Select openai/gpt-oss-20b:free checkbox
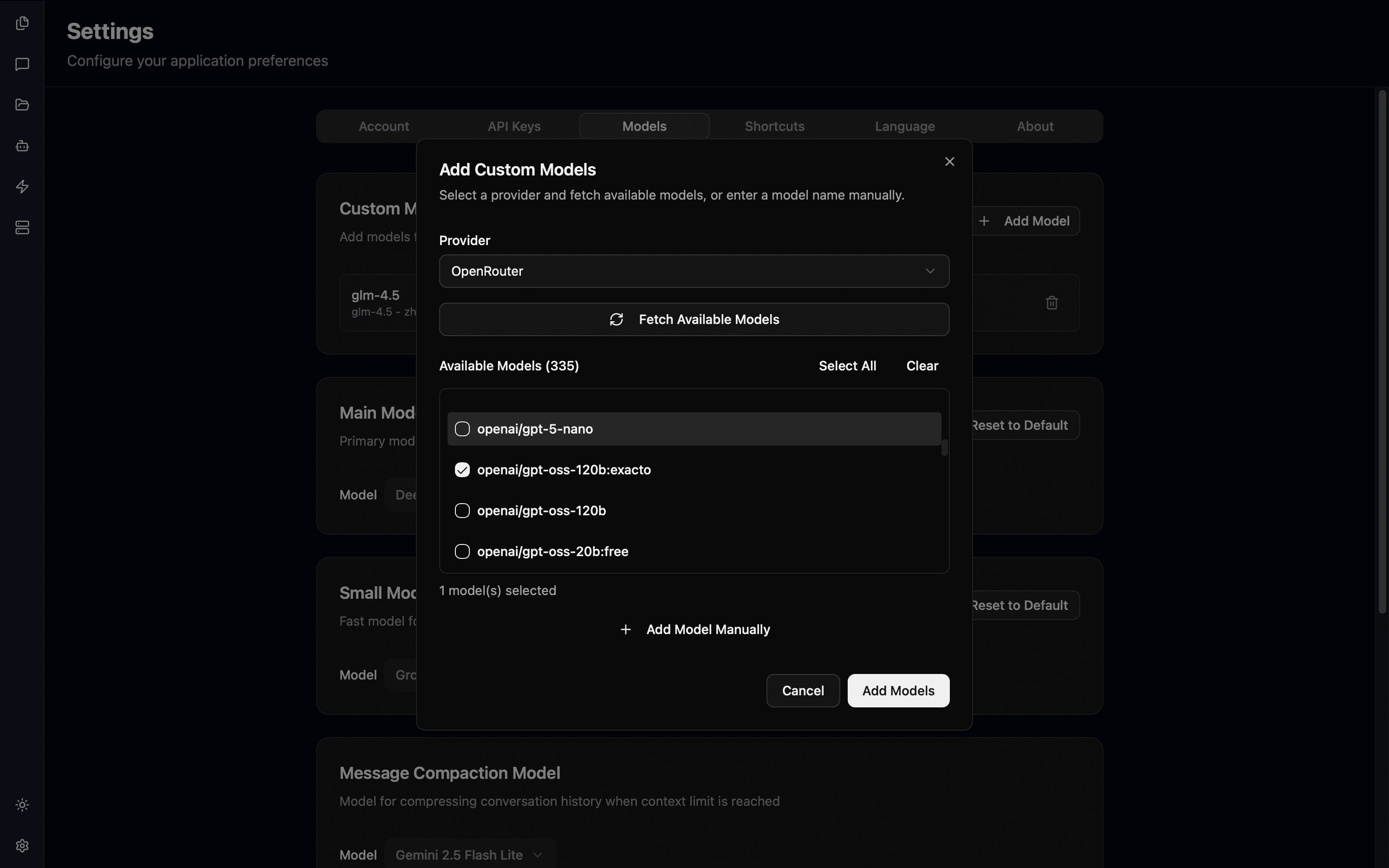This screenshot has height=868, width=1389. [x=462, y=552]
